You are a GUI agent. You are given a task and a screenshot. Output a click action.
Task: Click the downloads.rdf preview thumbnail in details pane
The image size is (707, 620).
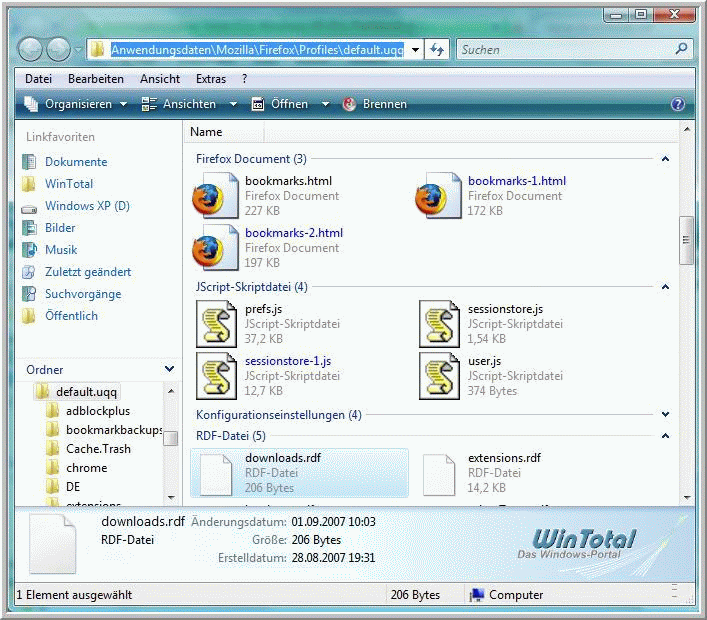(x=53, y=544)
